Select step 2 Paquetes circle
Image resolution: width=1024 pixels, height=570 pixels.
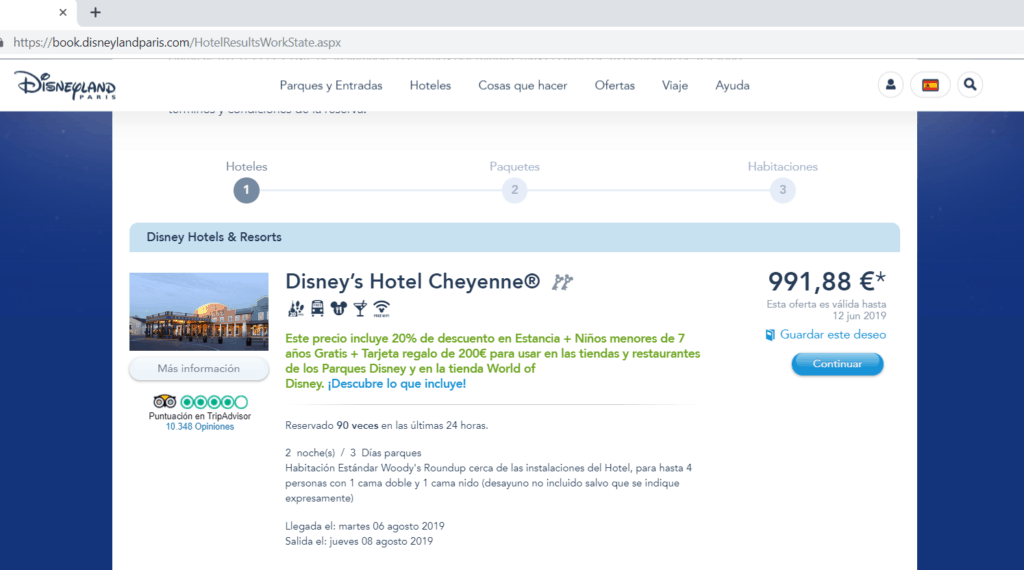coord(515,190)
